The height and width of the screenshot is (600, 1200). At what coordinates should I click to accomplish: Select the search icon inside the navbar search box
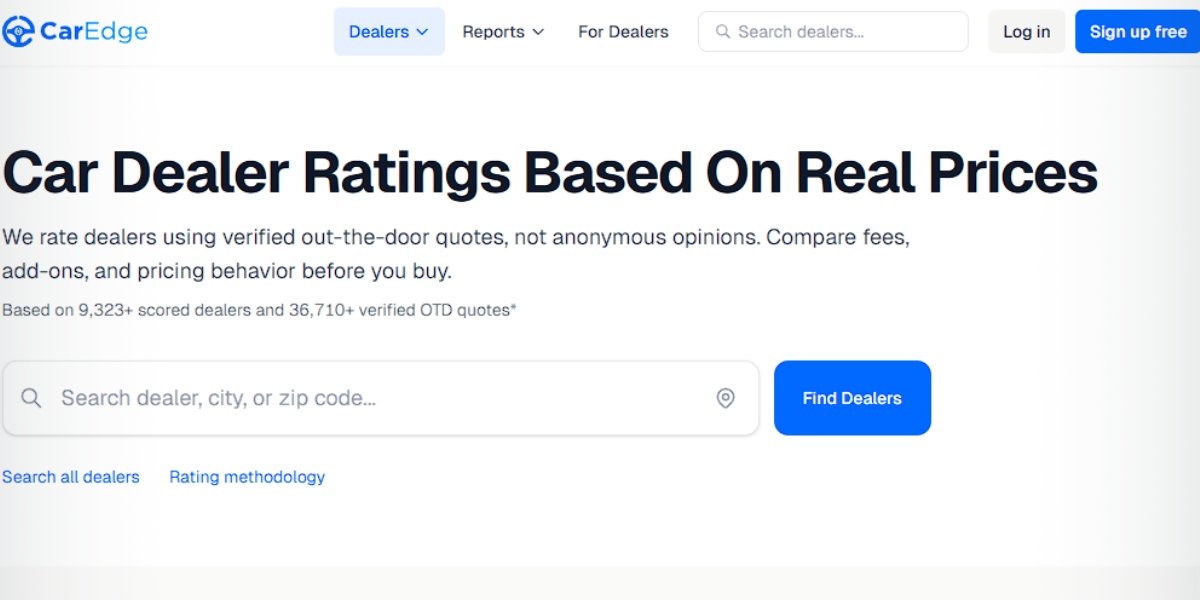[x=723, y=31]
